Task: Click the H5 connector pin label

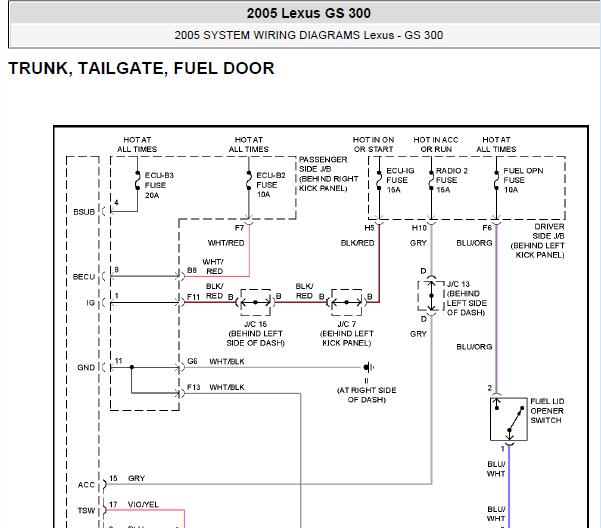Action: 369,228
